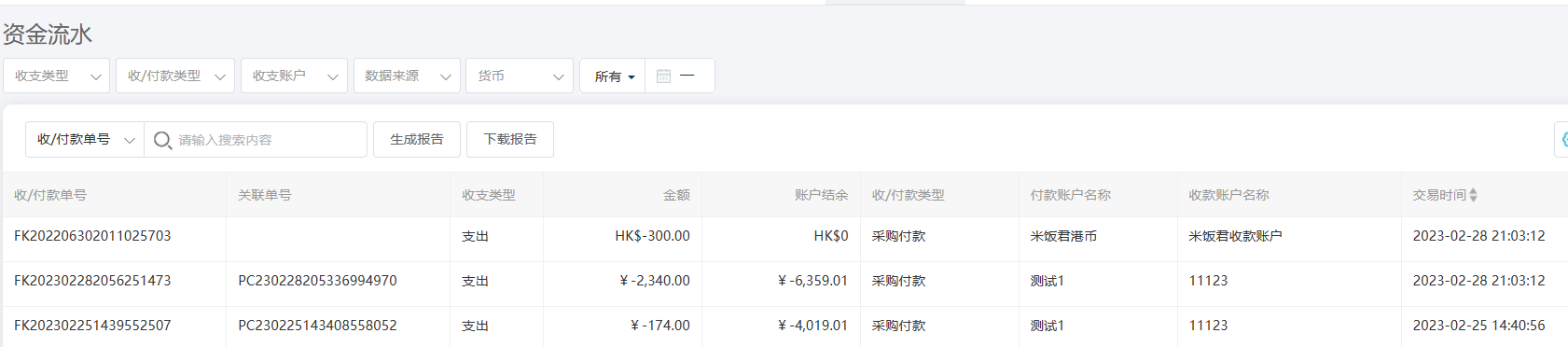This screenshot has width=1568, height=347.
Task: Select row FK202302251439552507
Action: (x=784, y=326)
